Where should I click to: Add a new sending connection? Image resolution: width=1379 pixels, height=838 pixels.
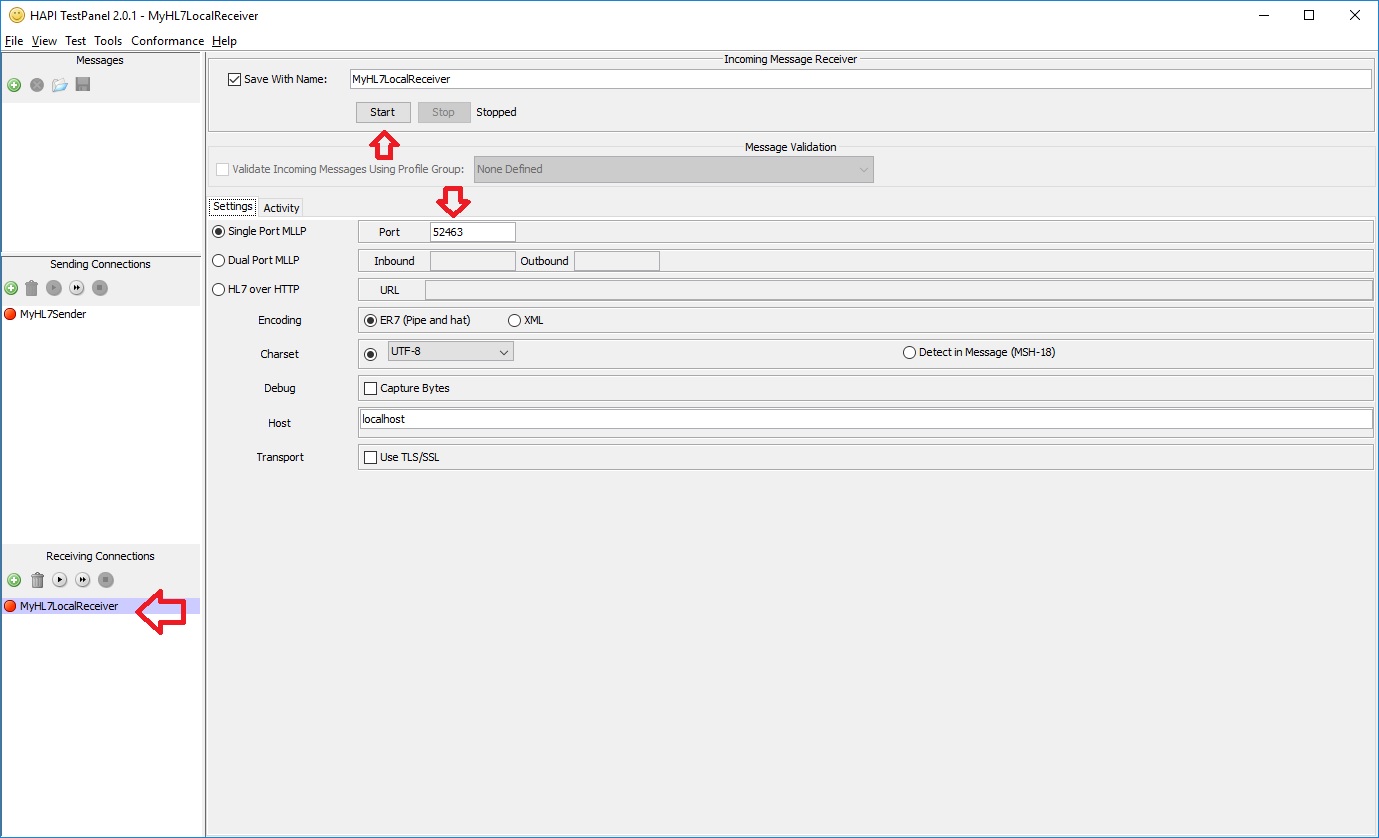[x=13, y=288]
